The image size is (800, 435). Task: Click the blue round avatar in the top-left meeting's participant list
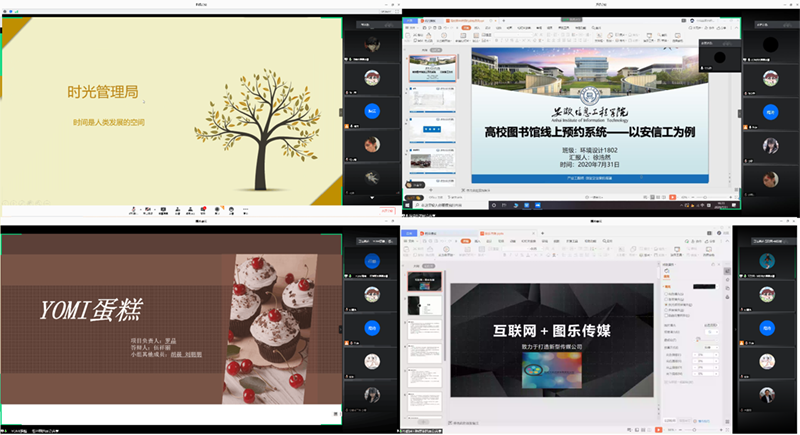(371, 112)
